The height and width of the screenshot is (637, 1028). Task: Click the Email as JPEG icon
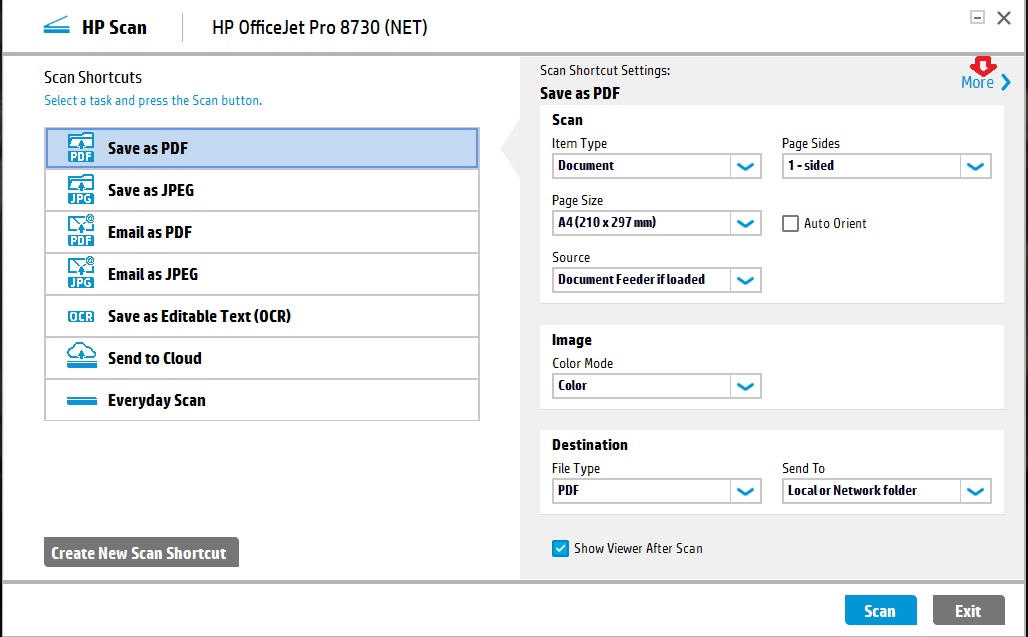[80, 274]
